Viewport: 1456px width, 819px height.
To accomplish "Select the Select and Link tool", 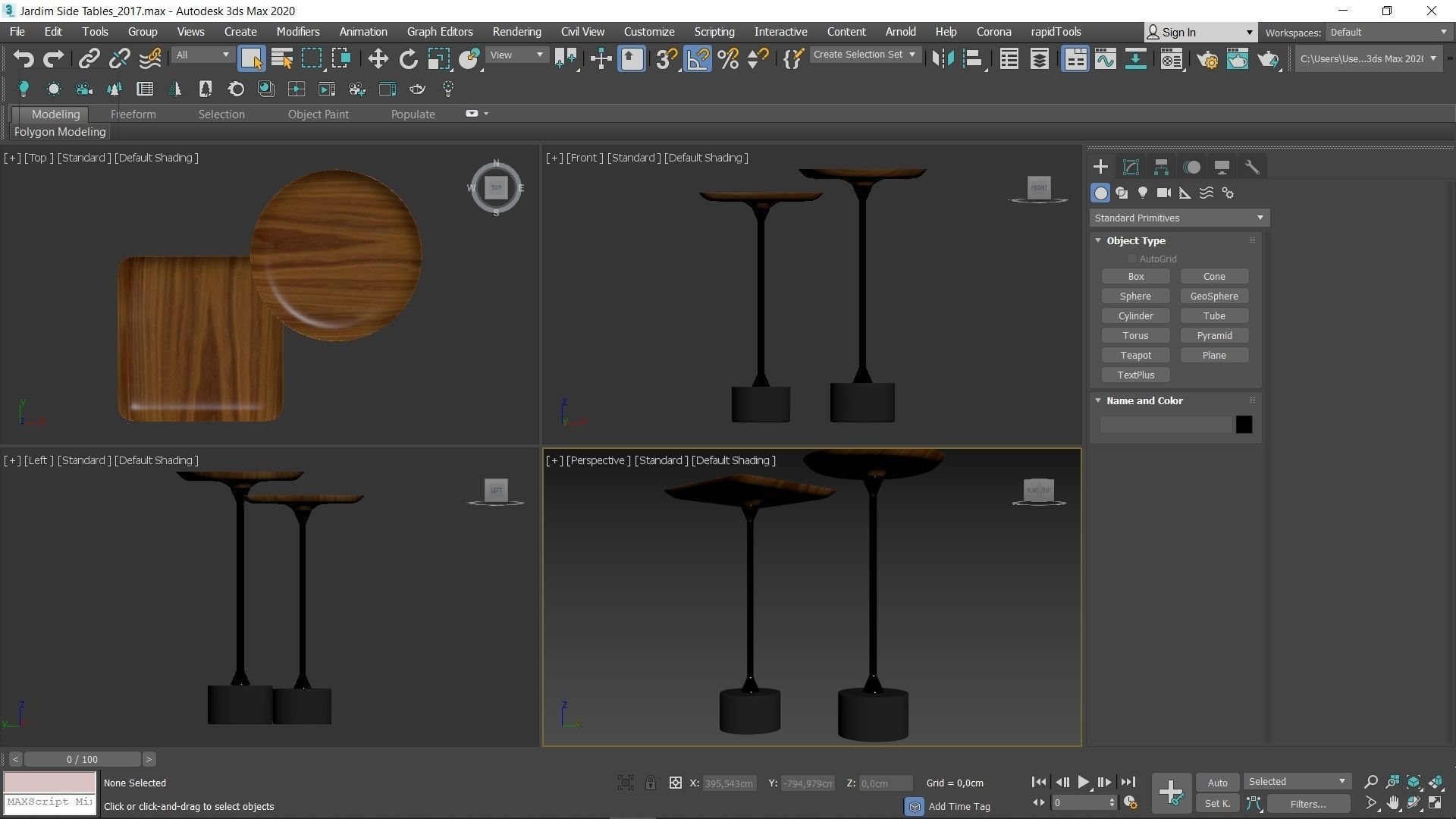I will [89, 58].
